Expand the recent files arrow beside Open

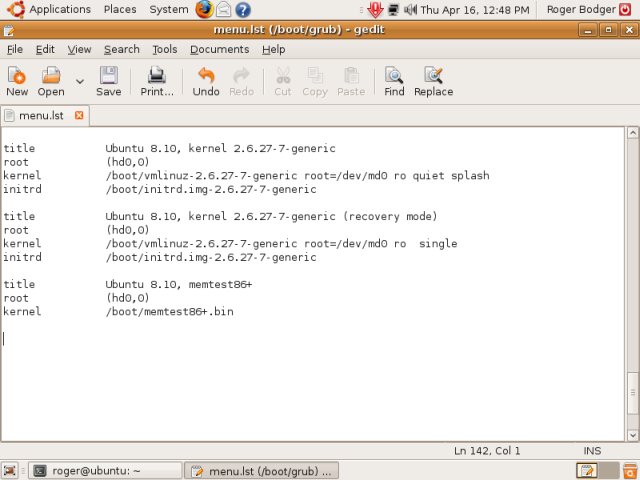[x=80, y=81]
